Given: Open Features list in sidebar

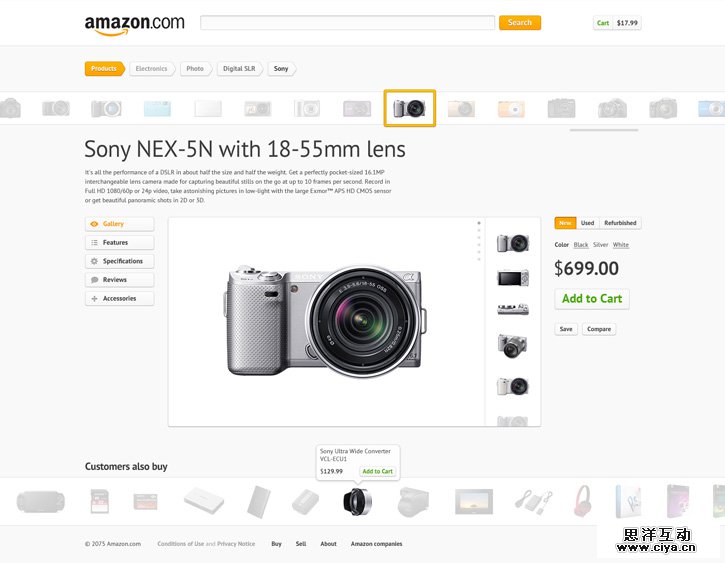Looking at the screenshot, I should point(119,242).
